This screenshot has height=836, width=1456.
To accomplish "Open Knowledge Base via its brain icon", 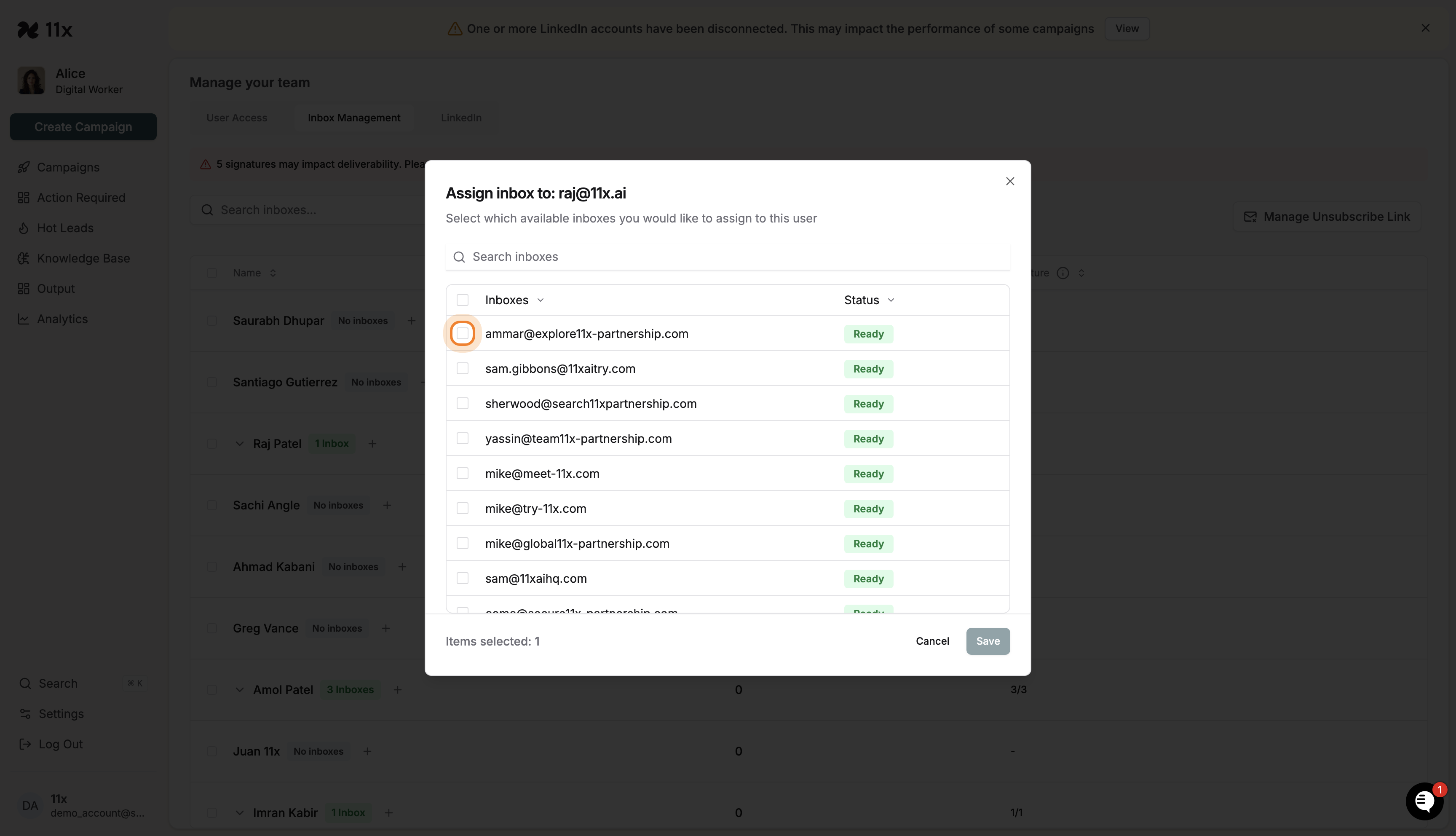I will pos(24,258).
